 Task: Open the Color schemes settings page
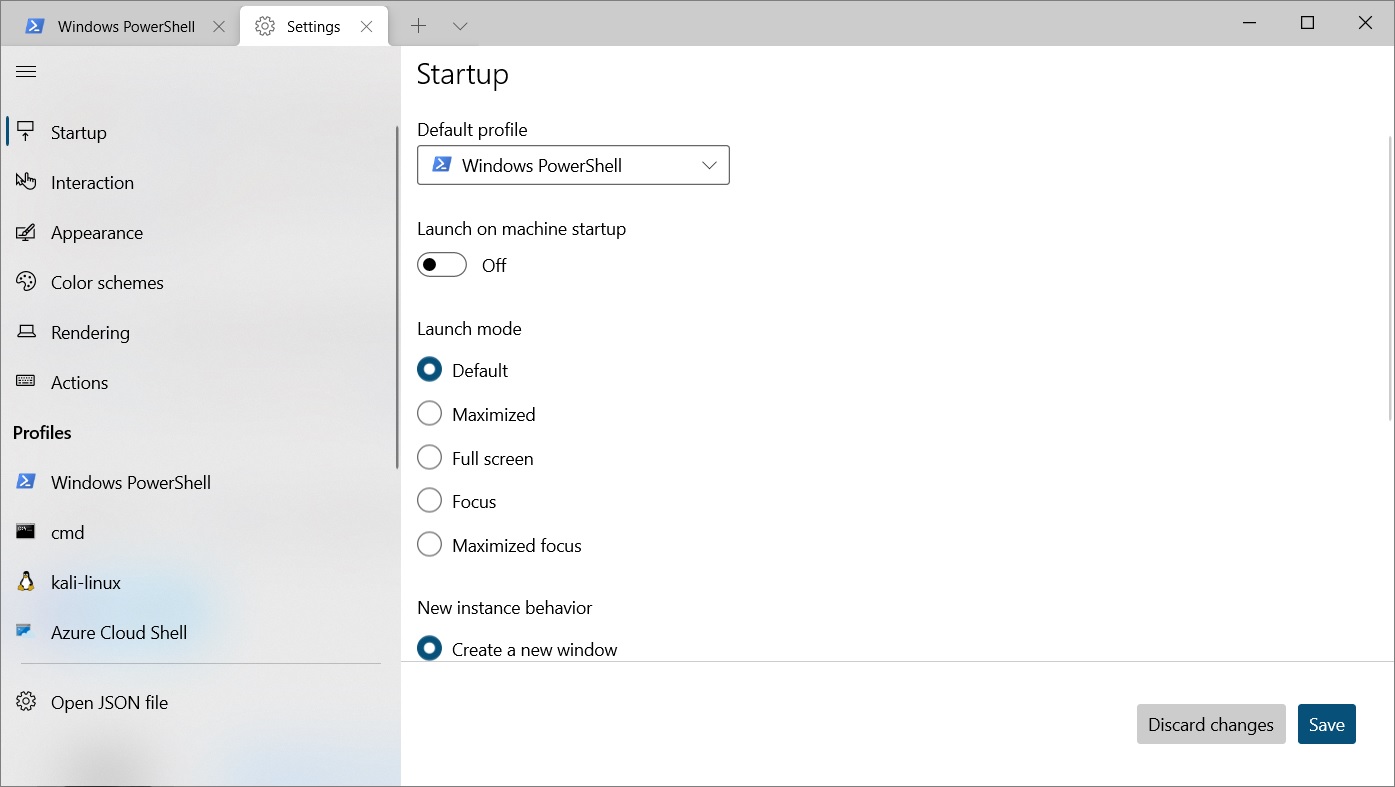pyautogui.click(x=200, y=282)
